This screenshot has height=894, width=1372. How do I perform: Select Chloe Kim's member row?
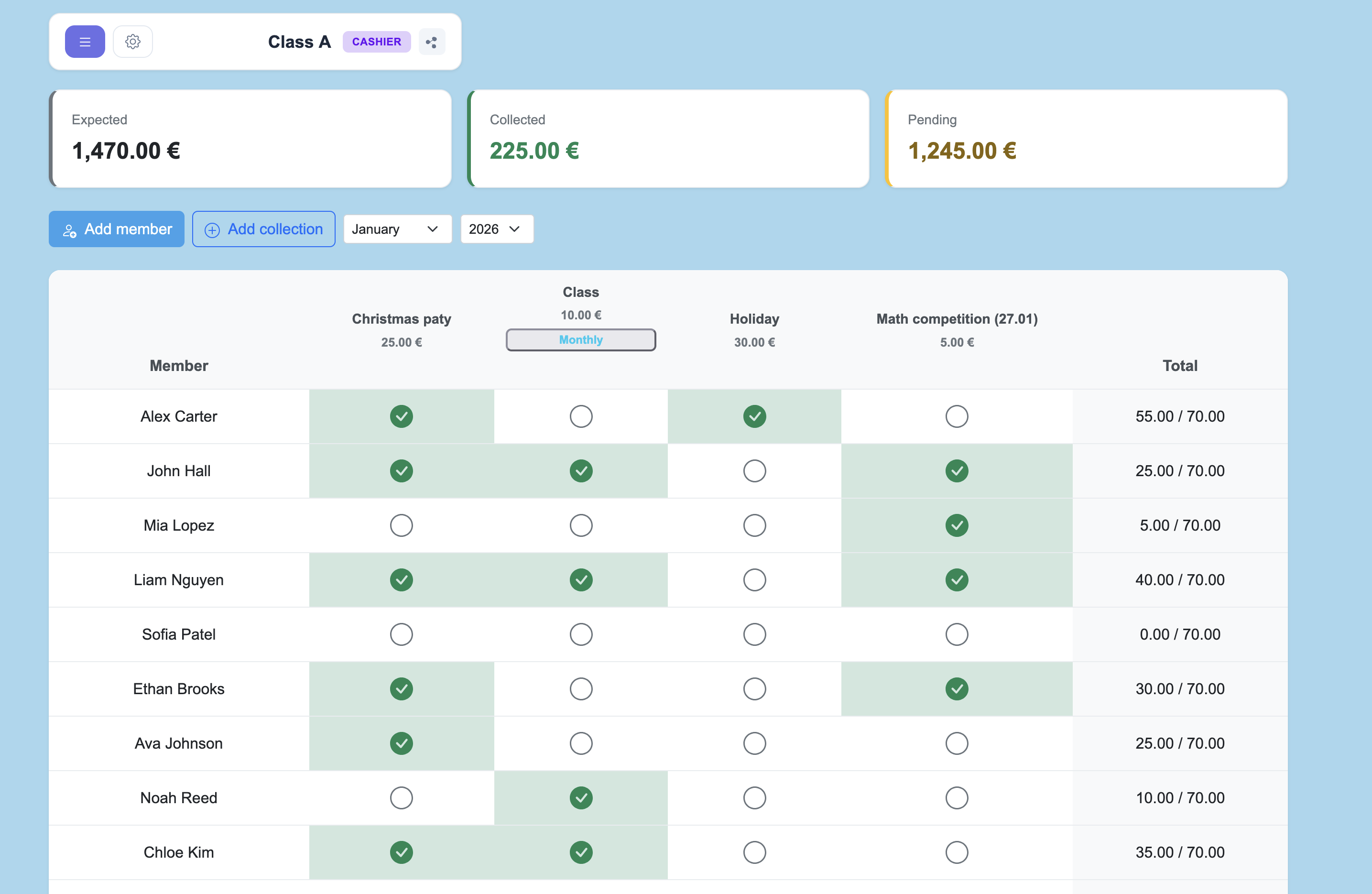point(178,852)
